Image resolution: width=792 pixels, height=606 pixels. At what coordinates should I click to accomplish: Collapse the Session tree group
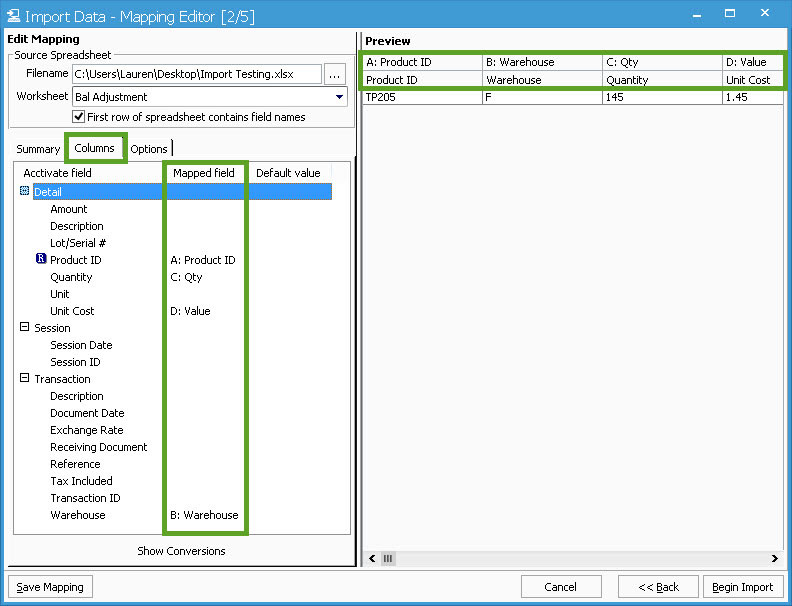25,328
